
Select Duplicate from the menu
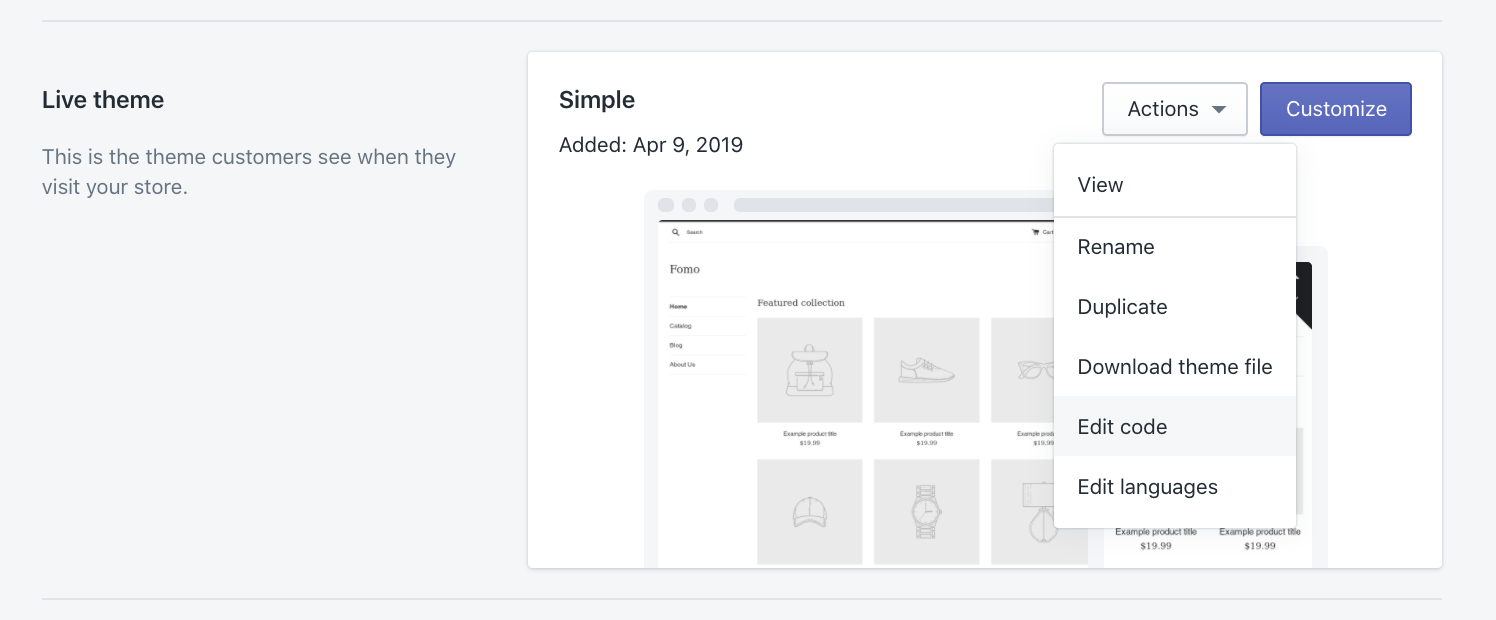(1175, 307)
